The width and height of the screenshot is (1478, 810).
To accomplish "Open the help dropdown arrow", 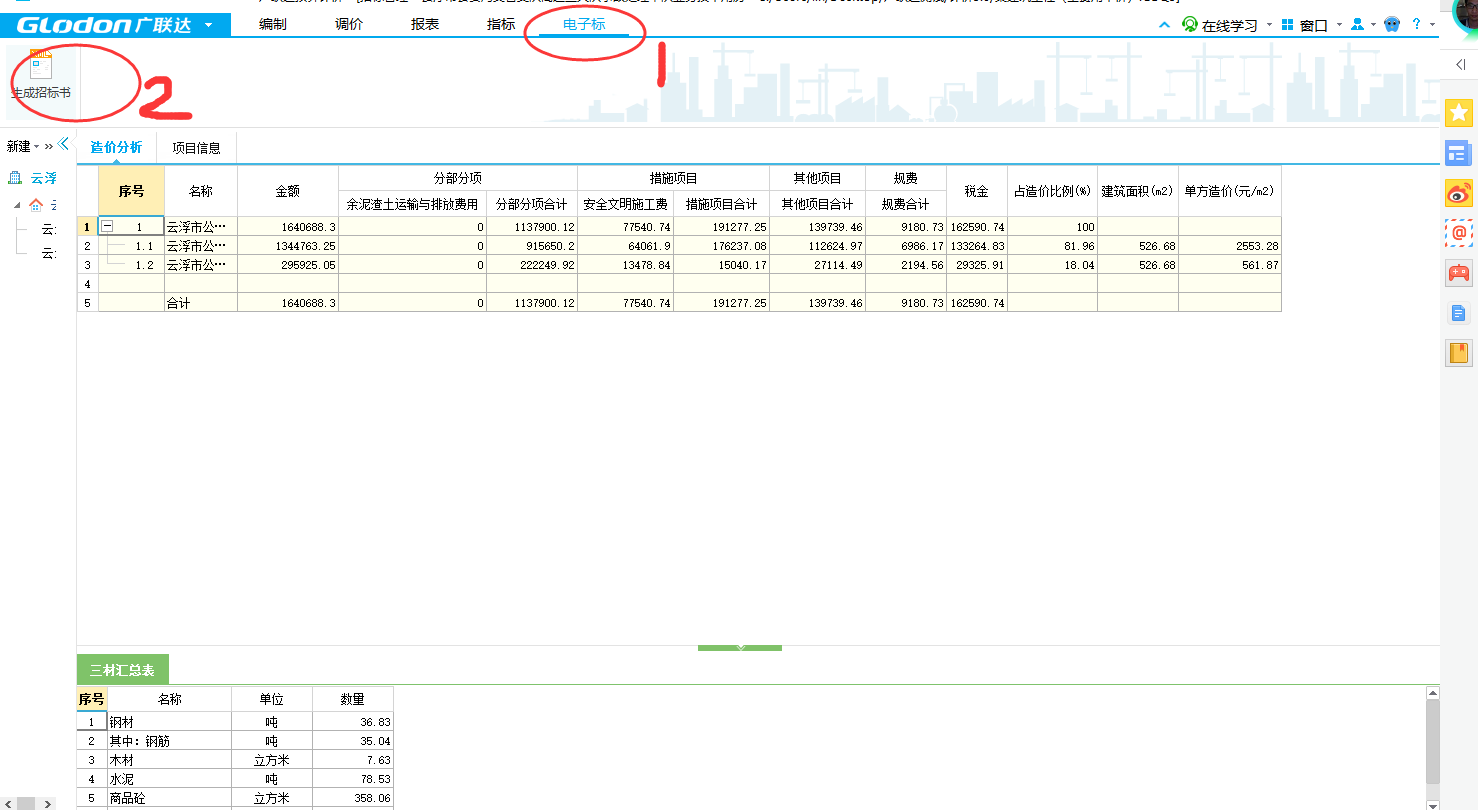I will (1433, 24).
